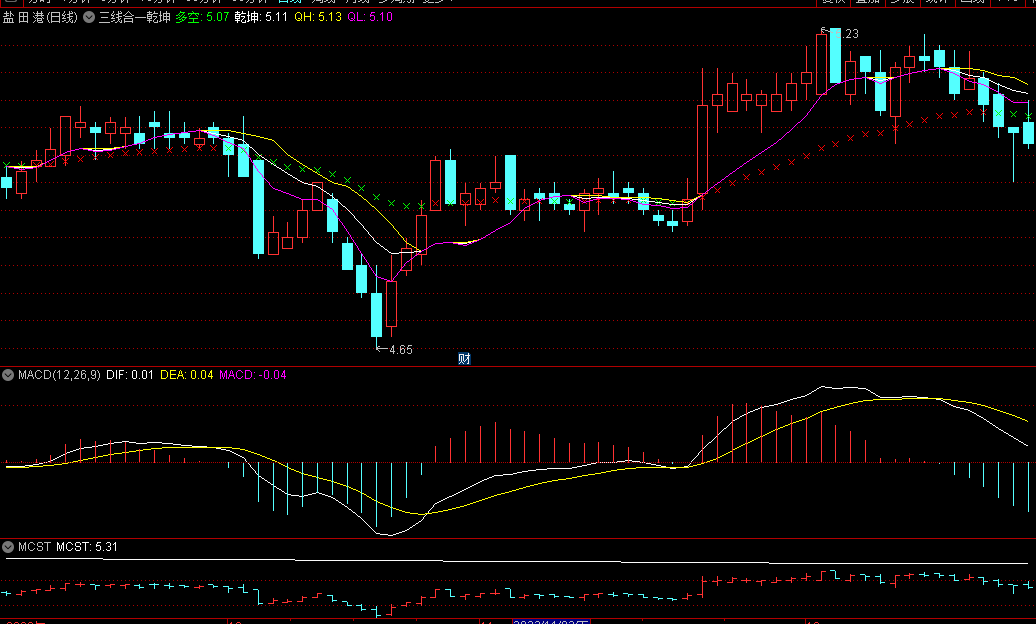This screenshot has width=1036, height=624.
Task: Click the 乾坤: 5.11 value
Action: [x=261, y=17]
